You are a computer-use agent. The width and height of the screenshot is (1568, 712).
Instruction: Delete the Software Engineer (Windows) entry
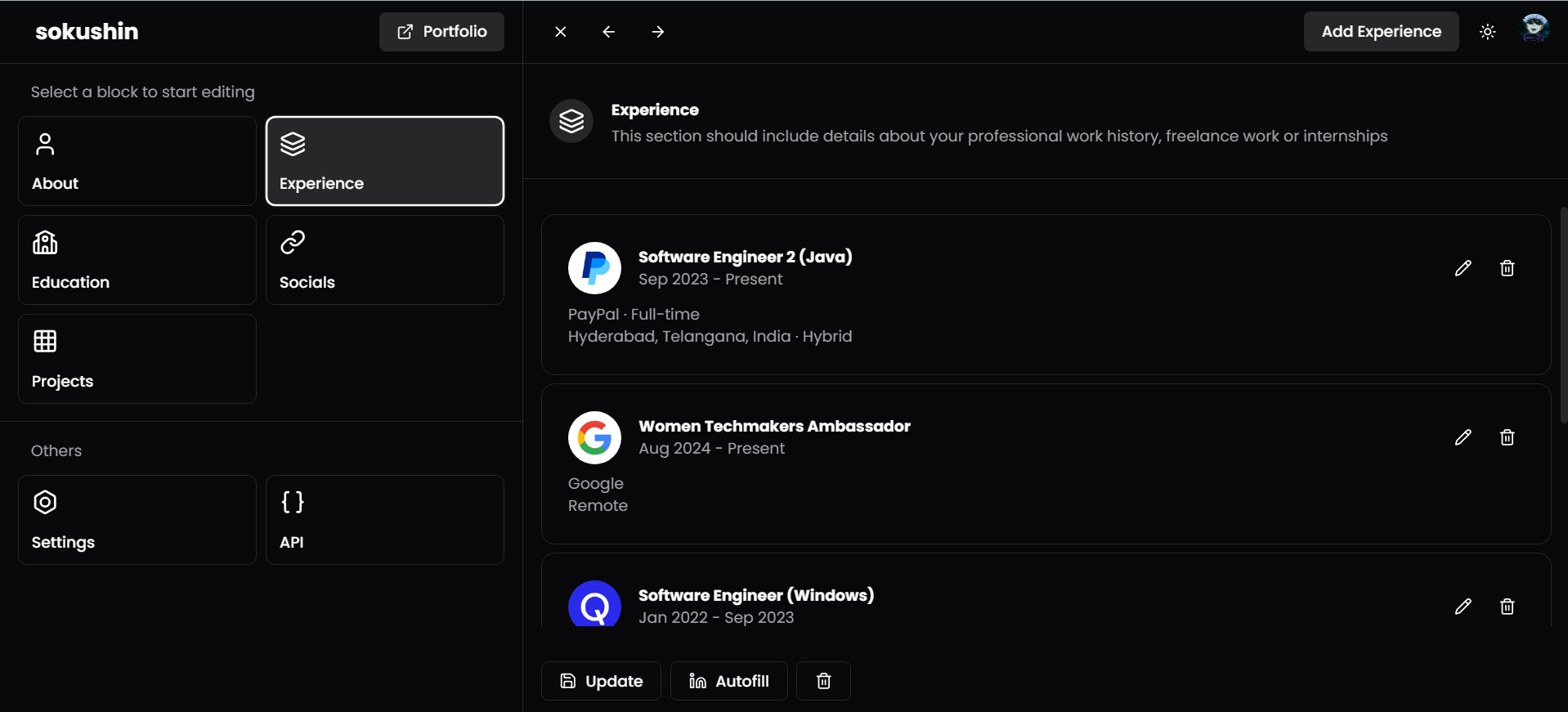1507,607
